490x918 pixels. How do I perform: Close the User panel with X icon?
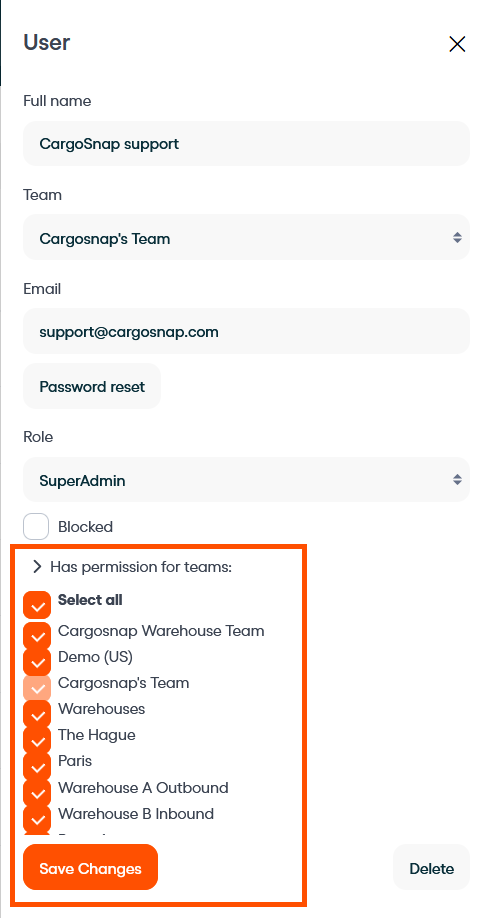[457, 44]
